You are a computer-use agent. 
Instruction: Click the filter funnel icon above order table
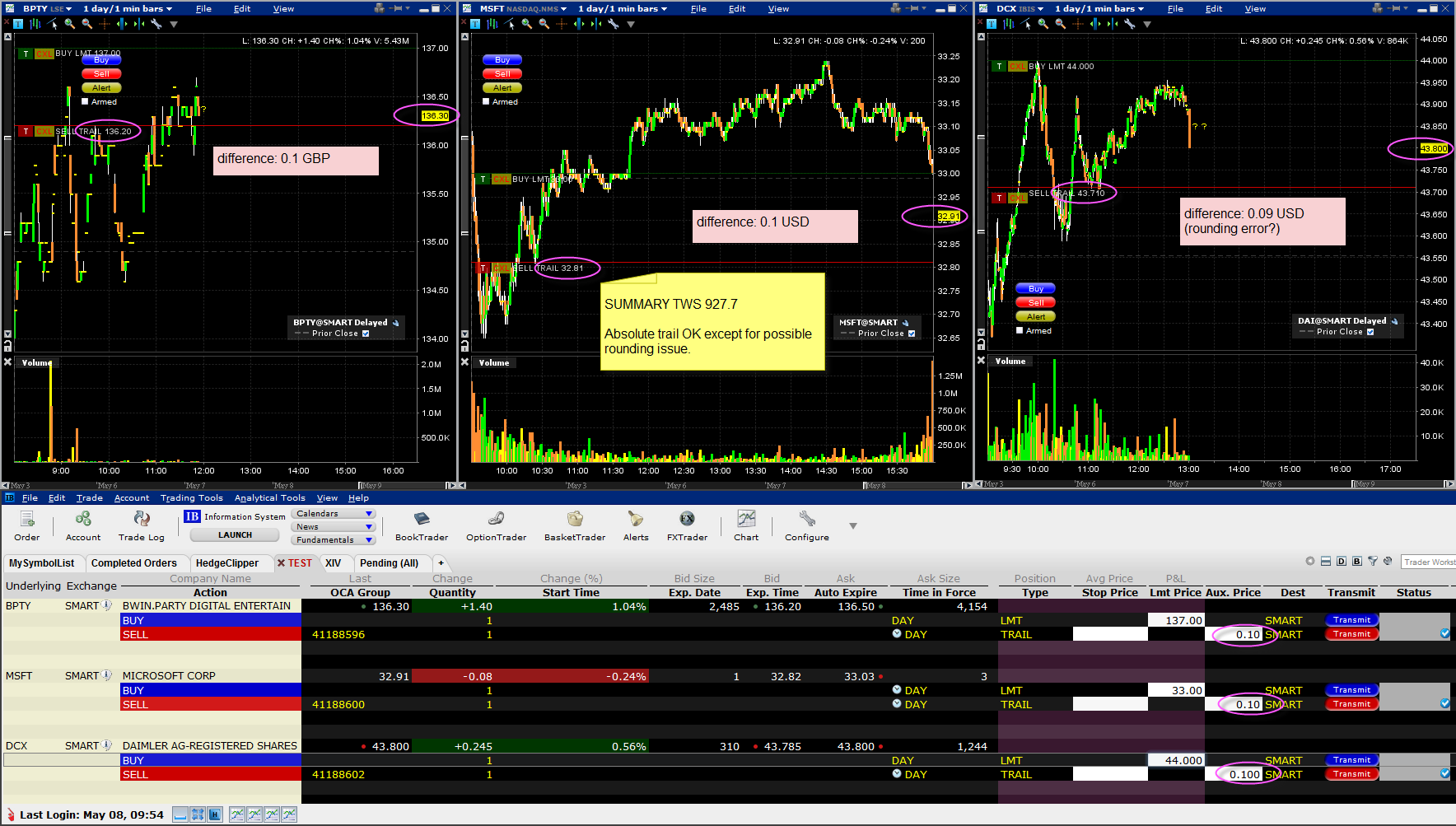point(1373,561)
